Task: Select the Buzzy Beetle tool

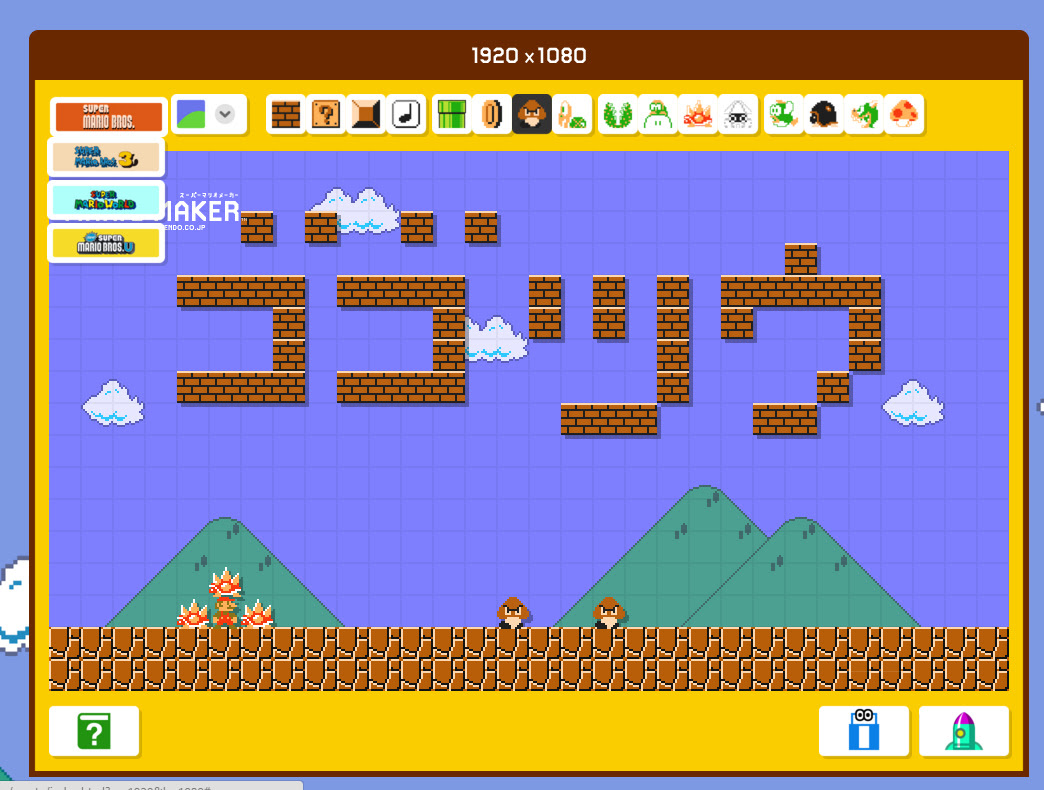Action: [x=823, y=114]
